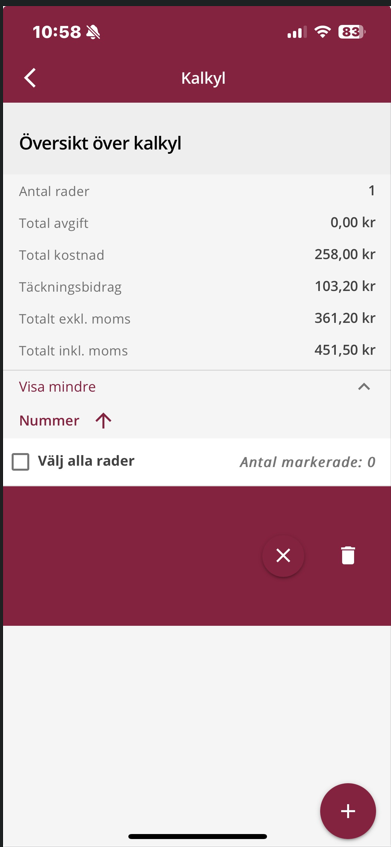The image size is (391, 847).
Task: Tap the cellular signal bars
Action: tap(296, 33)
